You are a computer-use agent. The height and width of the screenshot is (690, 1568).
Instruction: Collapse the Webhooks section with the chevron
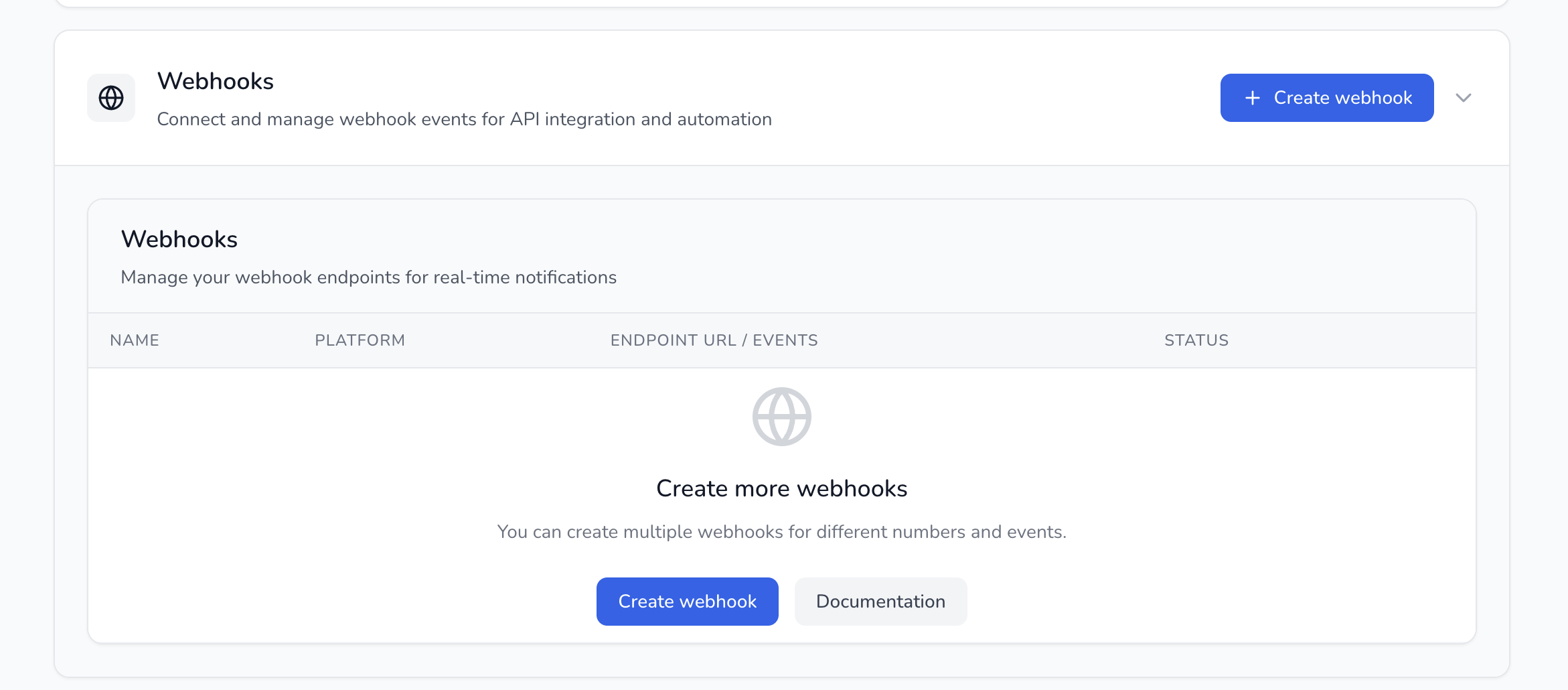(x=1463, y=98)
